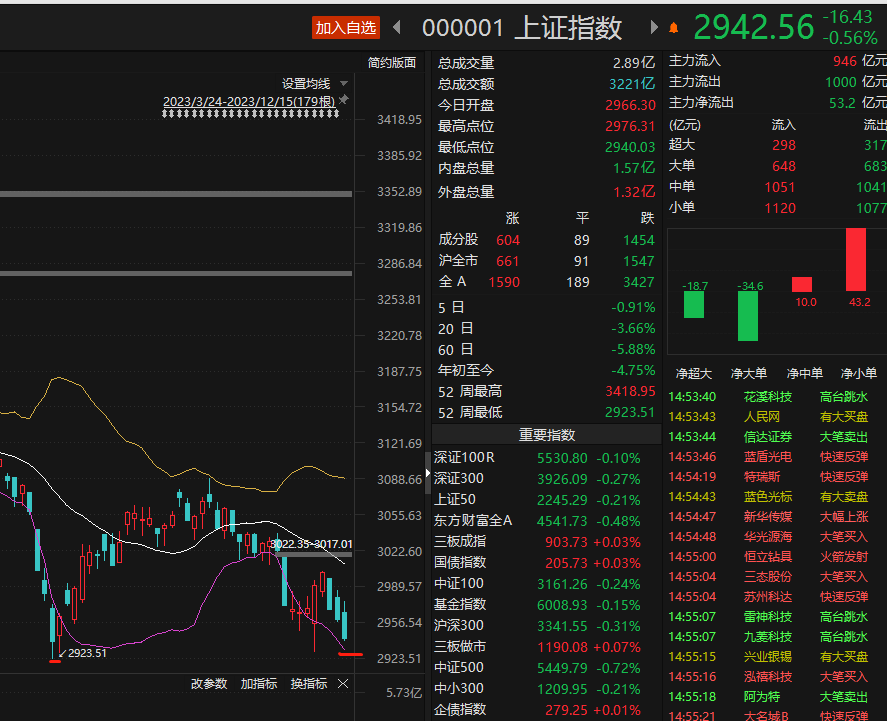This screenshot has height=721, width=887.
Task: Open the 基金指数 index row
Action: click(546, 605)
